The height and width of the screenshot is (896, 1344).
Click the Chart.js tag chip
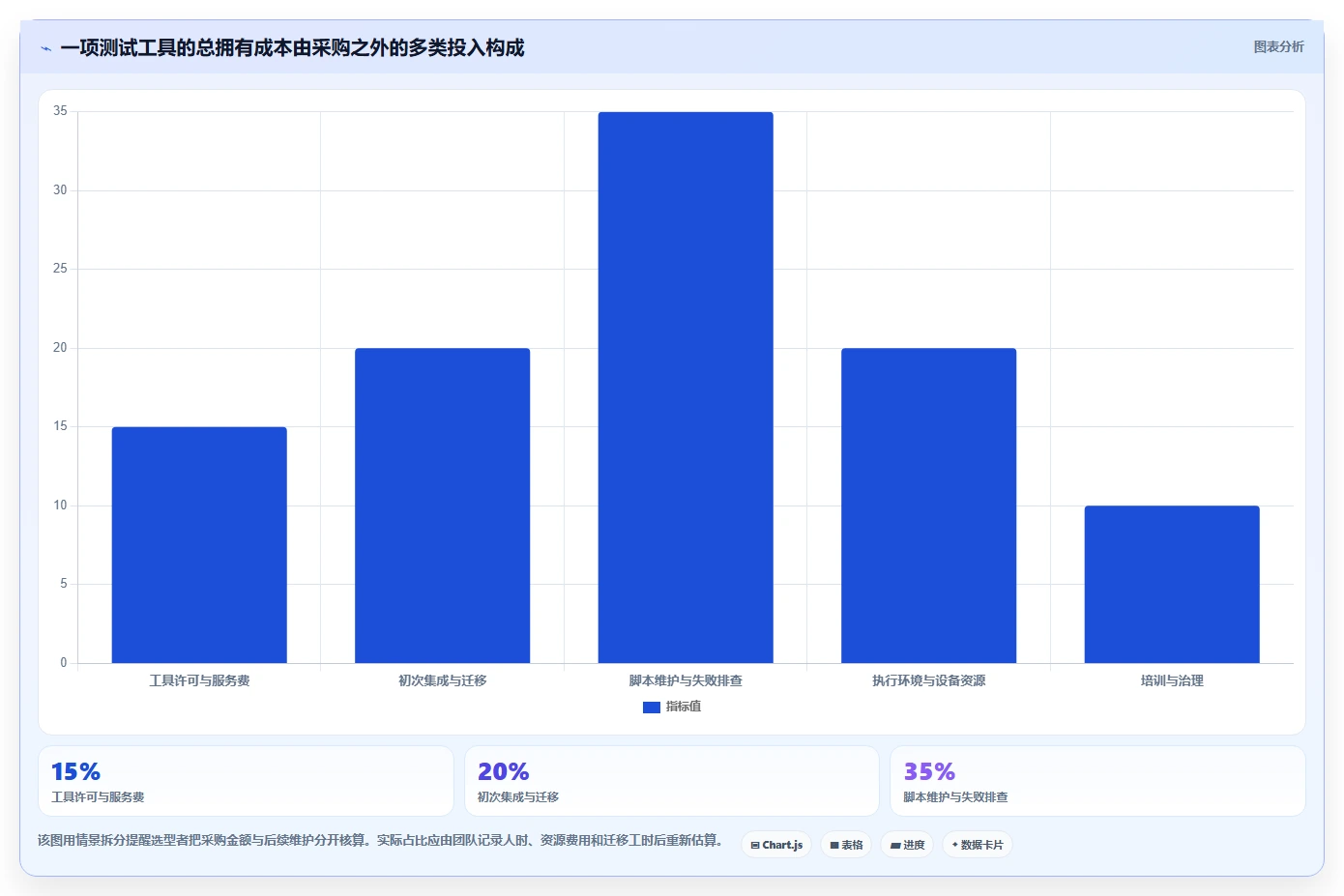click(776, 845)
